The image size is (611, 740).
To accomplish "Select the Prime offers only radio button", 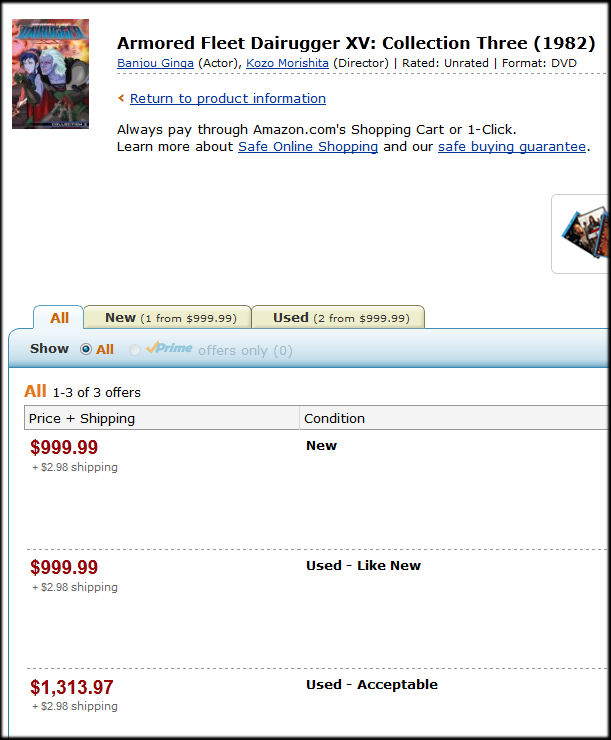I will 135,350.
